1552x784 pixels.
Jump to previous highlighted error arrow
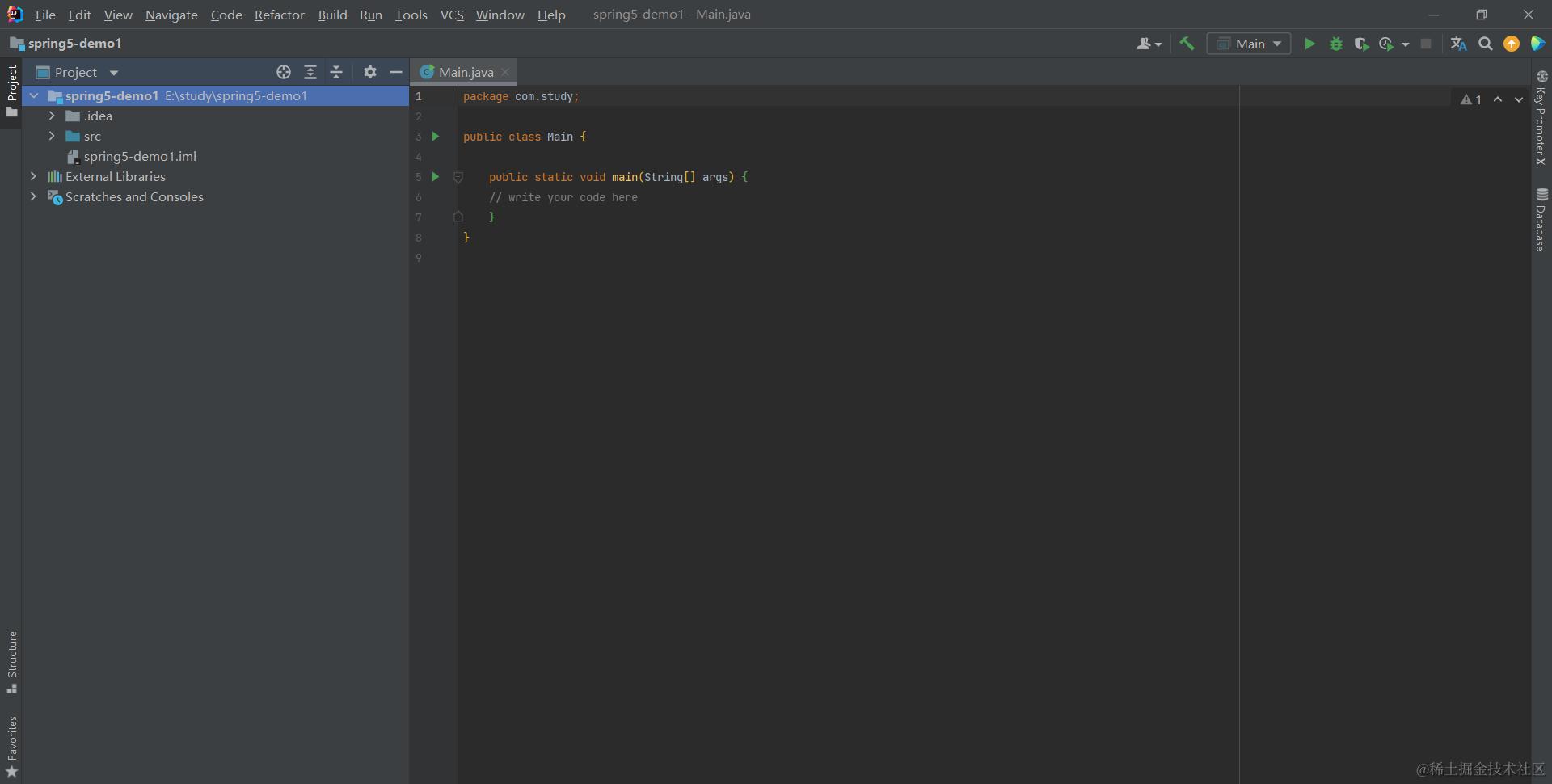coord(1498,99)
